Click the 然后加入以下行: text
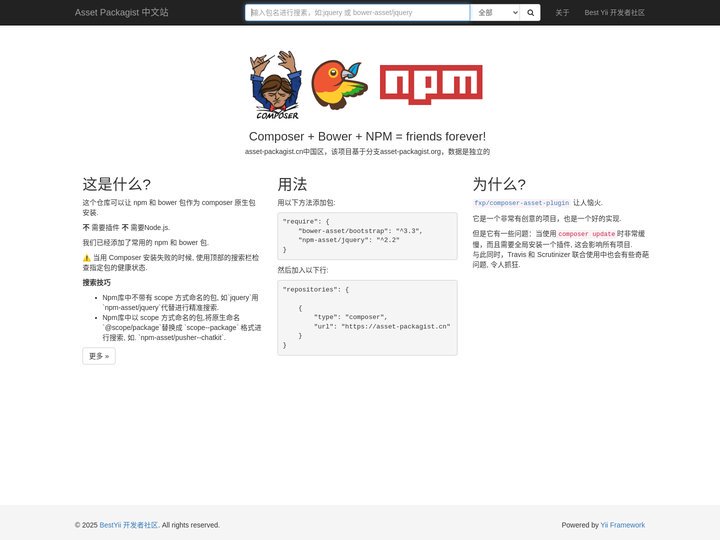The height and width of the screenshot is (540, 720). (x=303, y=270)
